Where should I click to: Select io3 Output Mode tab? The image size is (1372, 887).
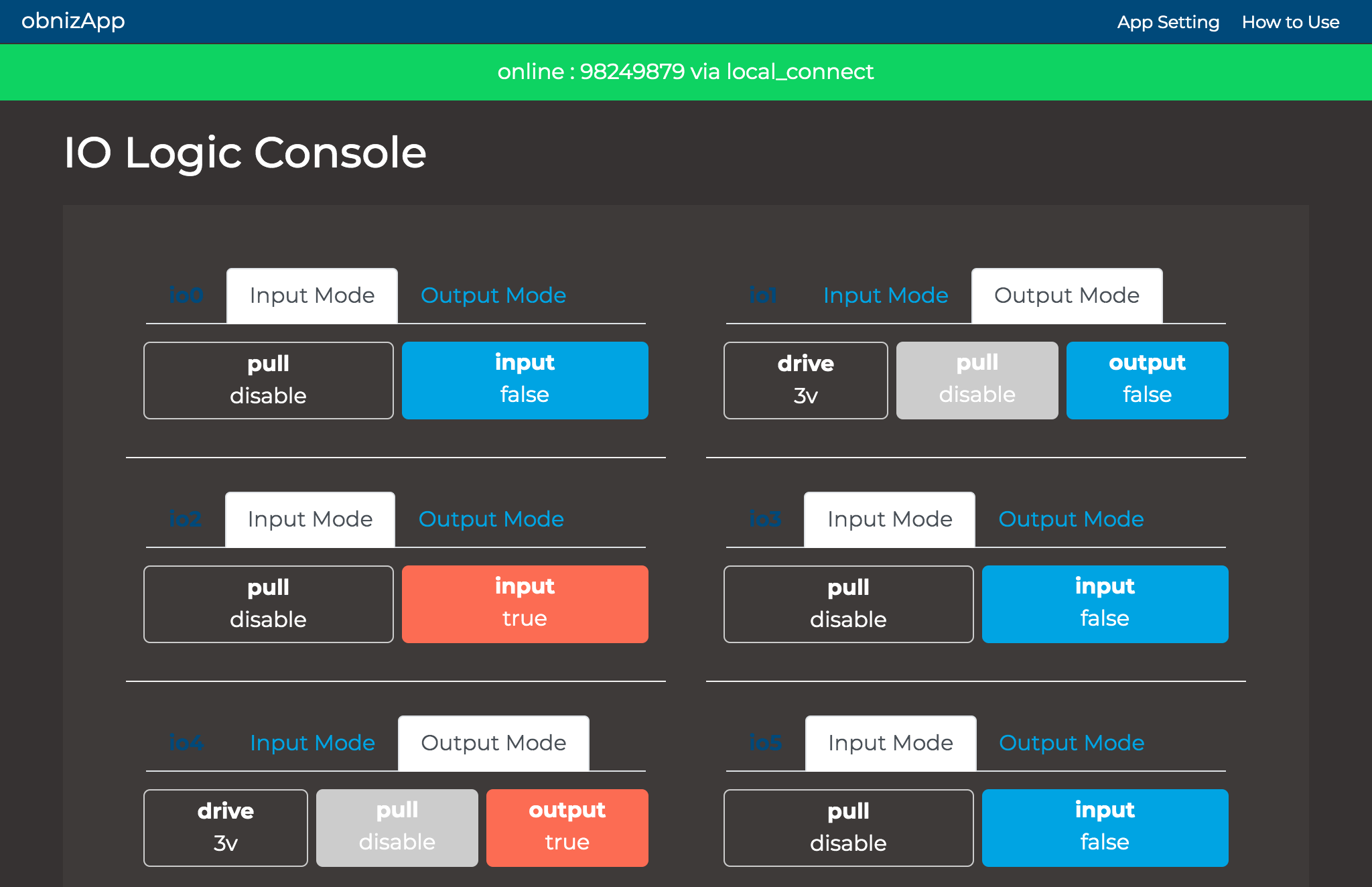click(x=1071, y=519)
